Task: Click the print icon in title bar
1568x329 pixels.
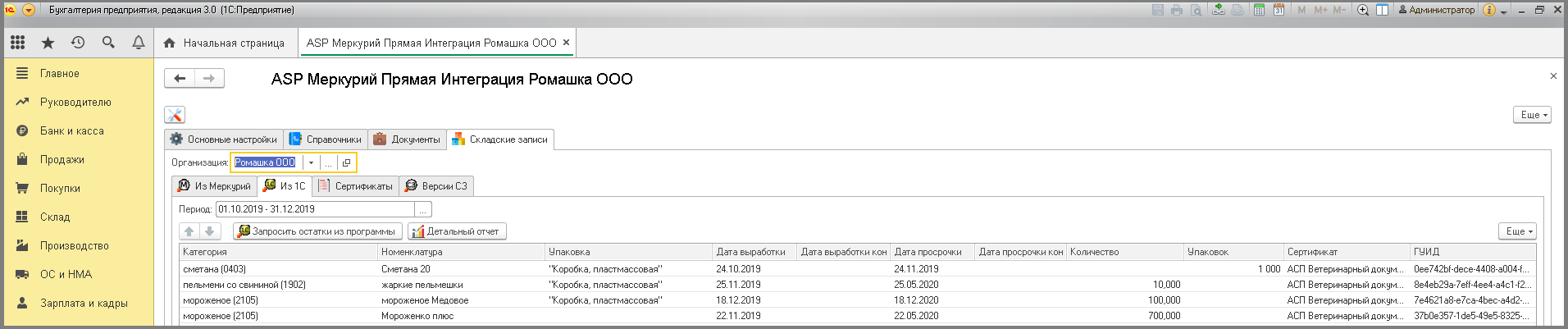Action: (1177, 10)
